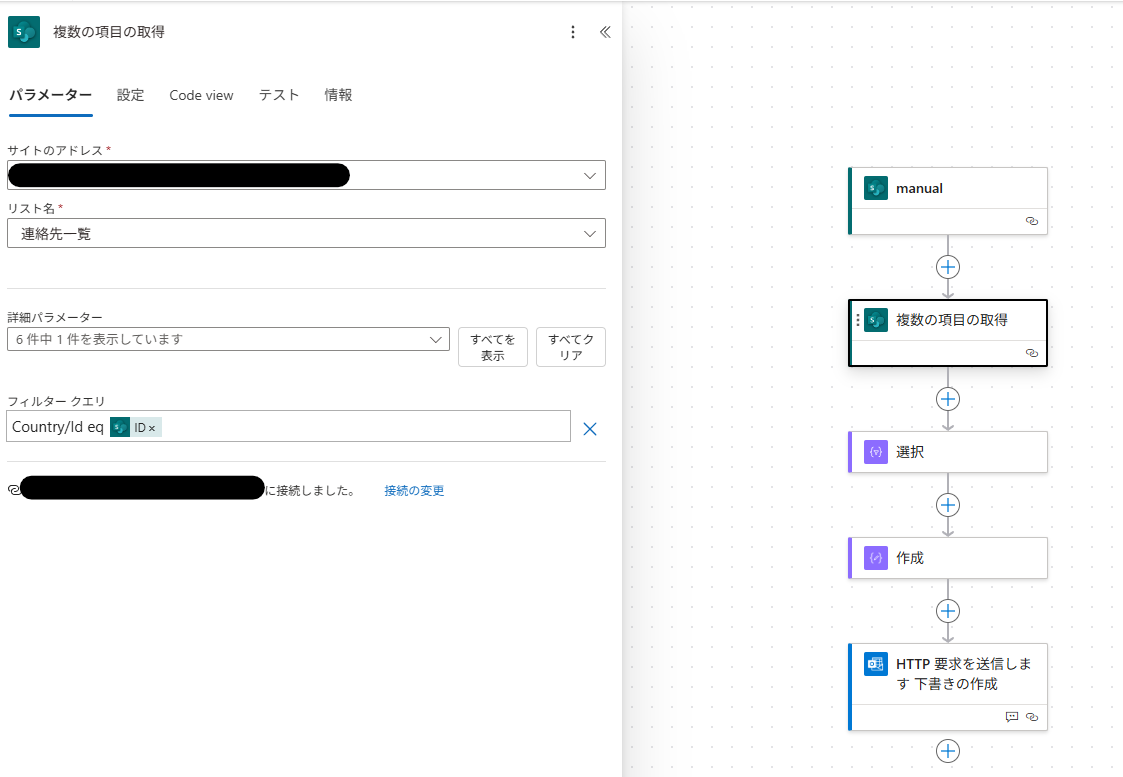
Task: Insert step after 複数の項目の取得 with plus
Action: (x=948, y=399)
